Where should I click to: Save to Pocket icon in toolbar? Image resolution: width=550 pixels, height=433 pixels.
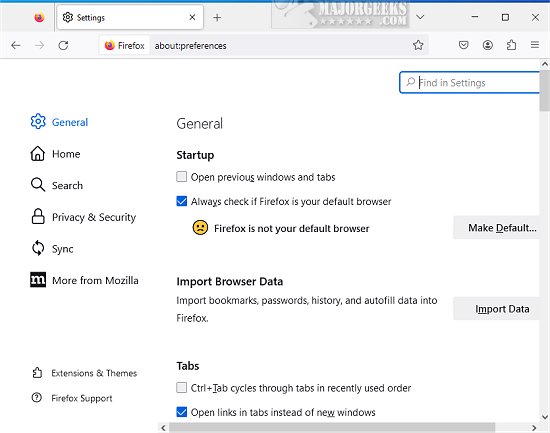pos(463,45)
